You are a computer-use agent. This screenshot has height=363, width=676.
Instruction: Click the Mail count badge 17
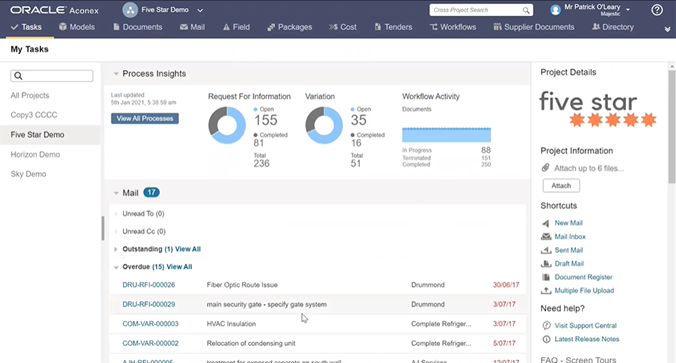(151, 193)
